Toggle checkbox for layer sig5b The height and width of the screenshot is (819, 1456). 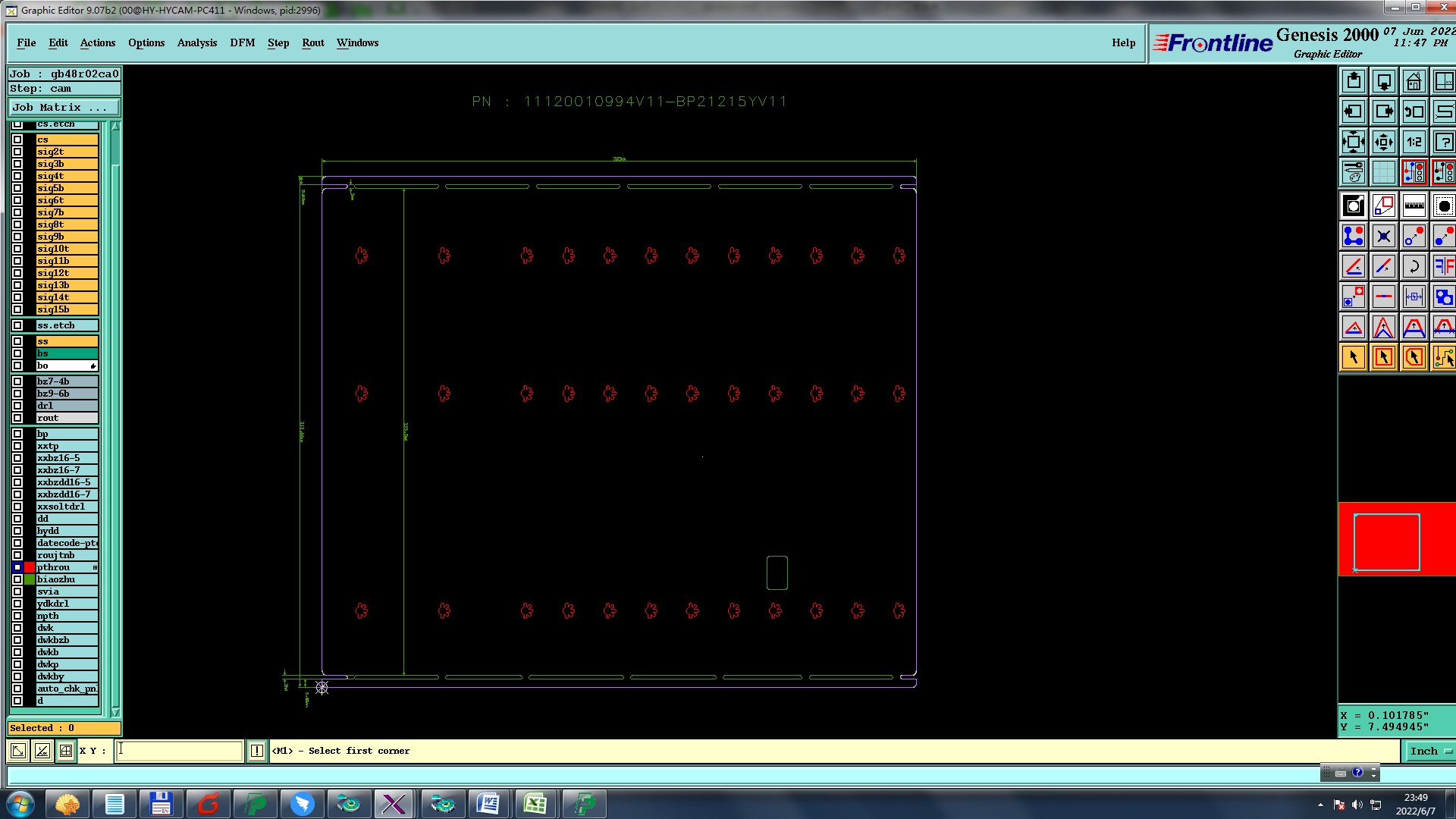17,188
